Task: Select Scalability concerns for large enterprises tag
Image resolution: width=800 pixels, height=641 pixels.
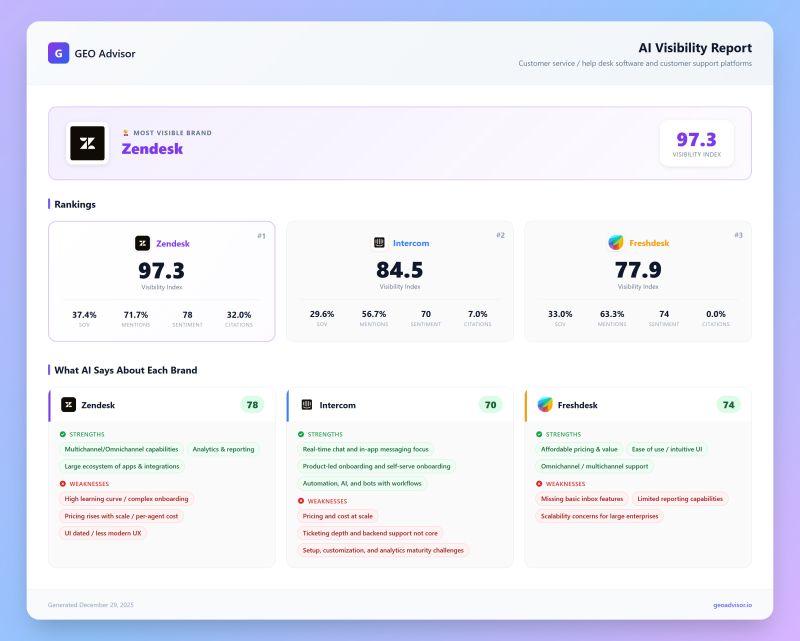Action: [x=599, y=516]
